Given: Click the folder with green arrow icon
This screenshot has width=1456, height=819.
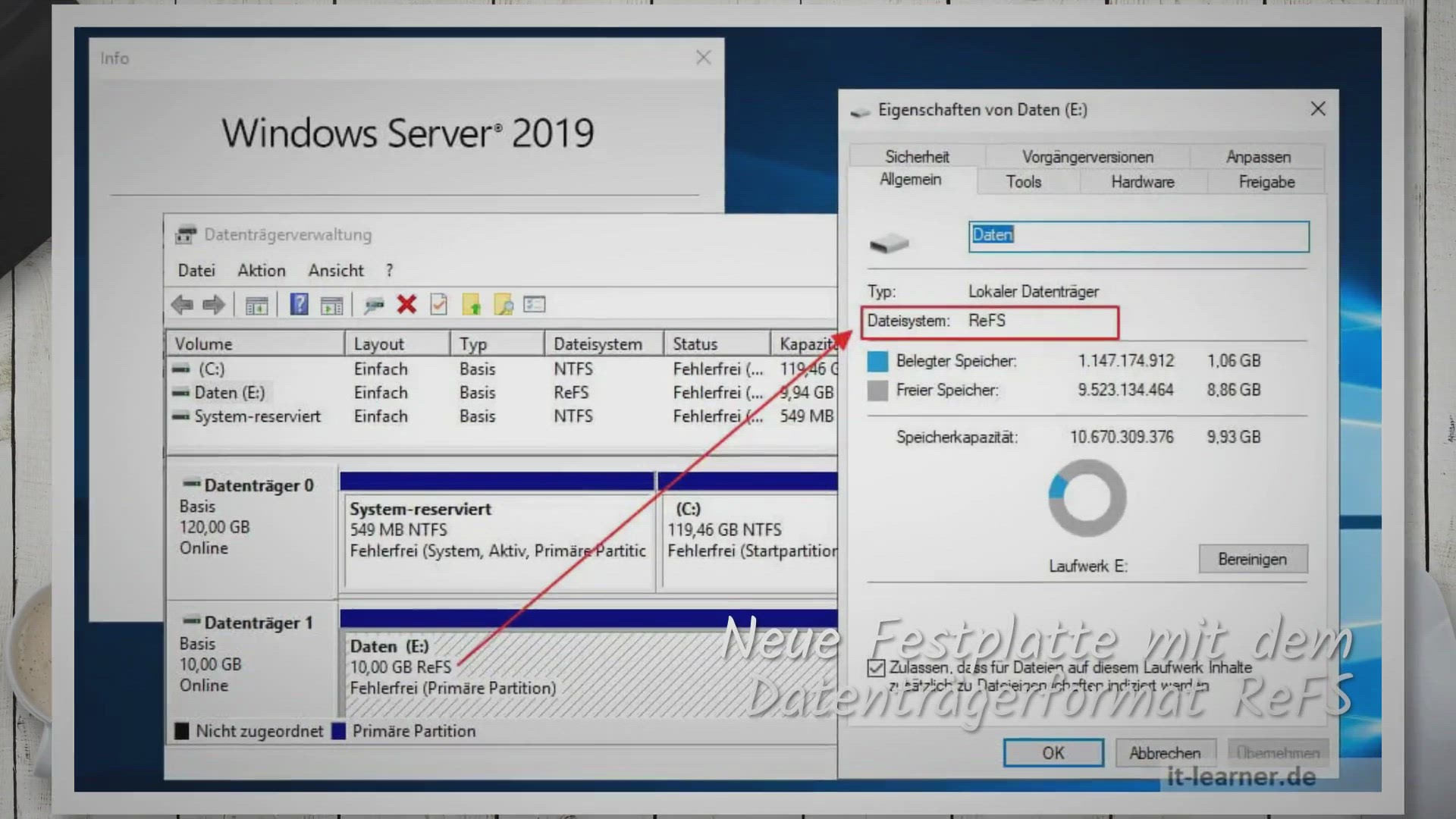Looking at the screenshot, I should tap(471, 305).
